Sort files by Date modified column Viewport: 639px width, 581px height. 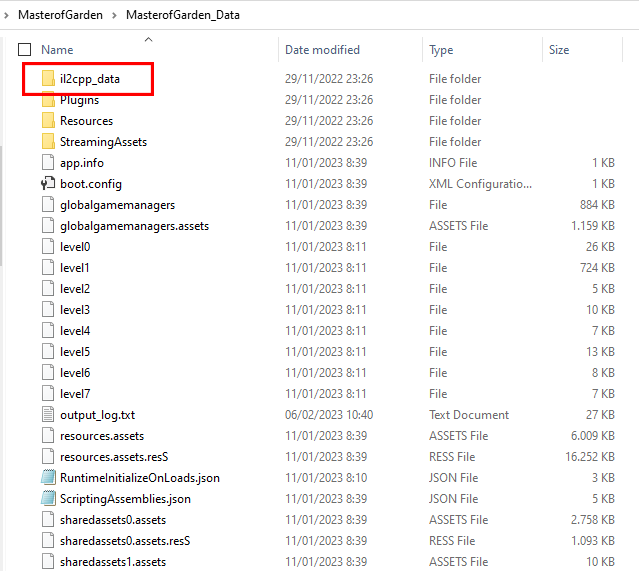[322, 50]
